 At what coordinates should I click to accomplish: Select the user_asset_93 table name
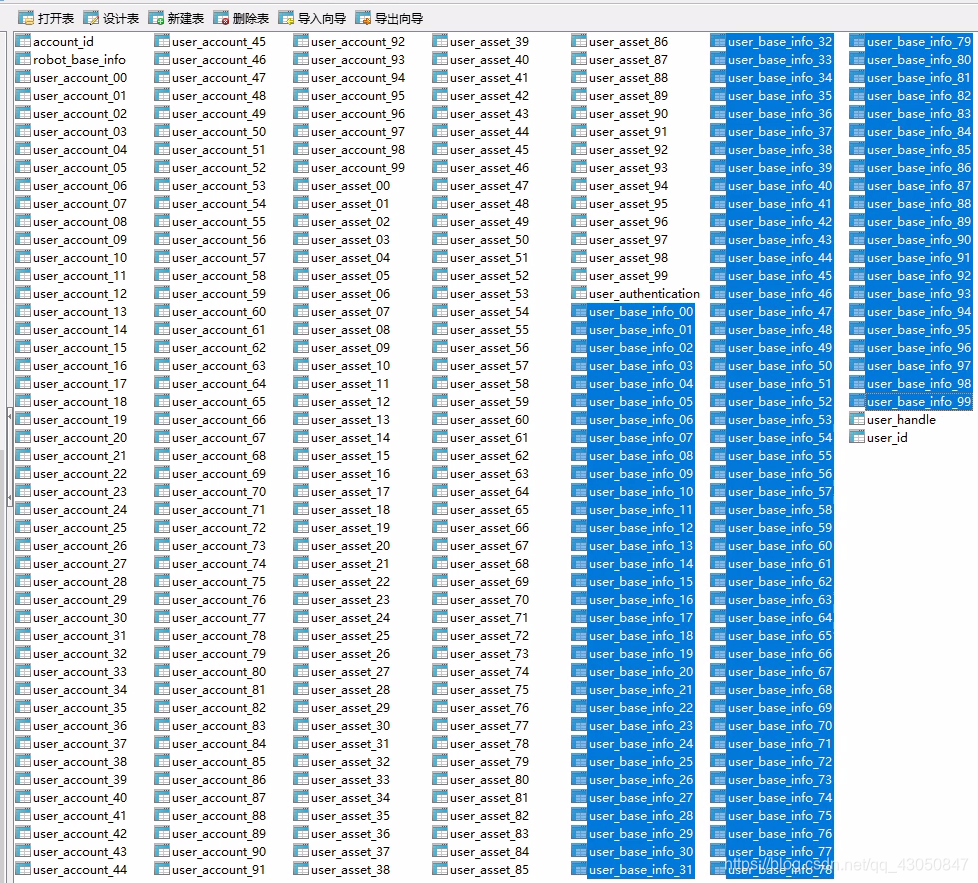point(629,168)
